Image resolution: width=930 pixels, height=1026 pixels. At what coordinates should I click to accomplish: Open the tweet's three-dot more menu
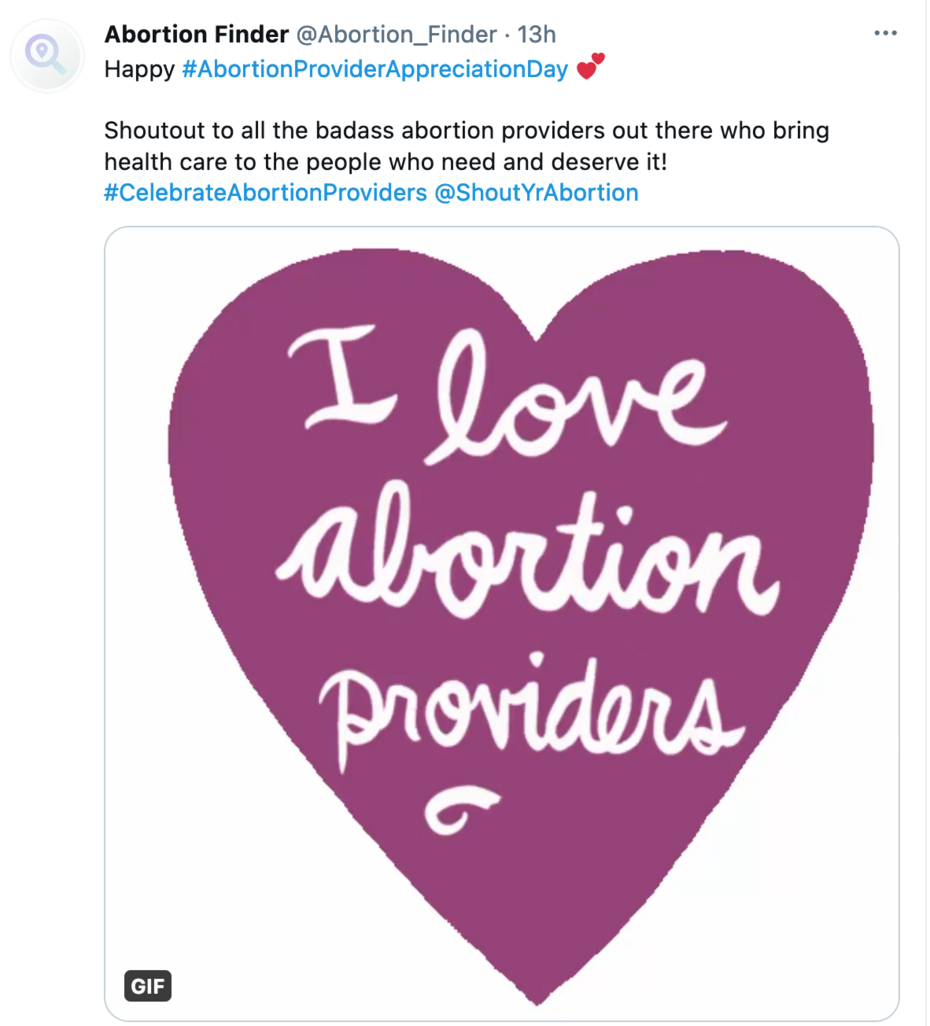pyautogui.click(x=885, y=34)
